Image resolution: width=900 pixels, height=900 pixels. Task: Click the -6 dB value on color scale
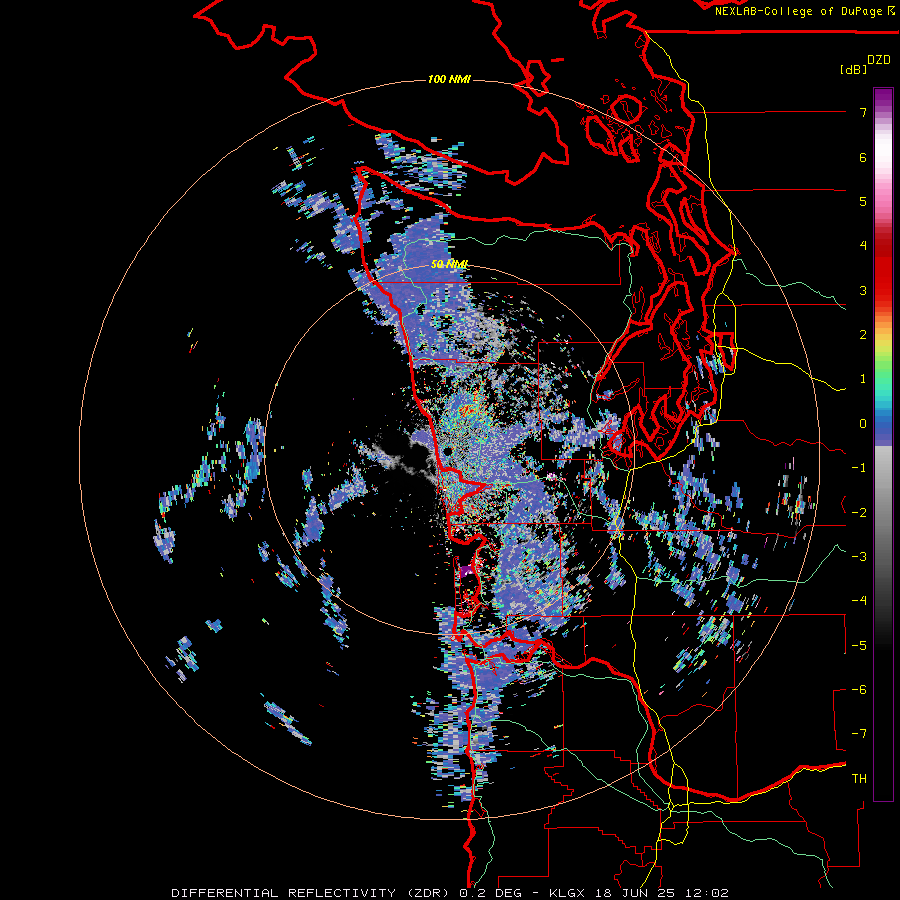tap(859, 690)
